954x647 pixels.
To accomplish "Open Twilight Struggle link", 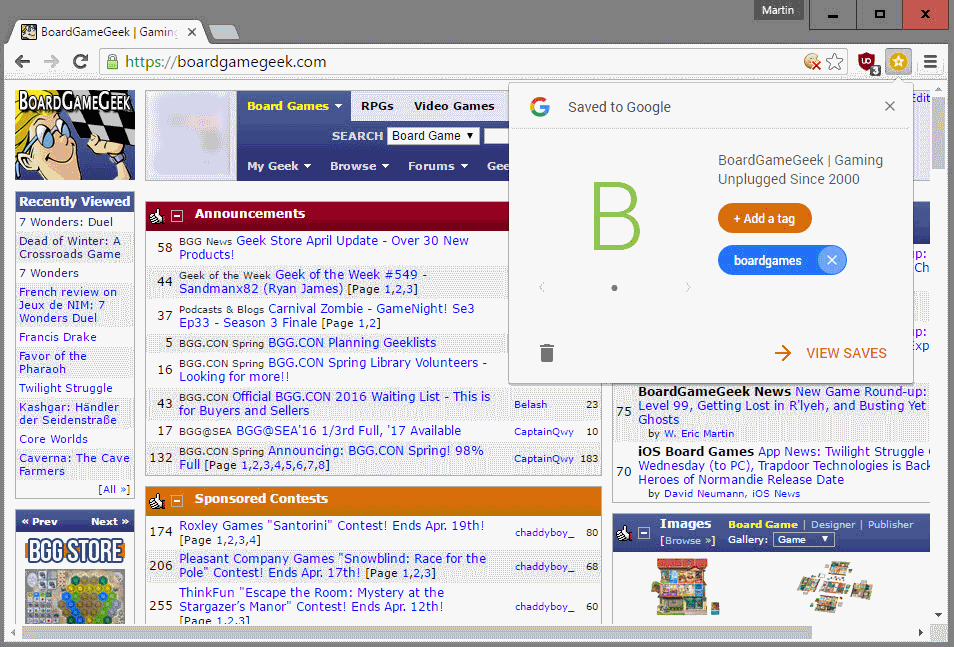I will (x=66, y=388).
